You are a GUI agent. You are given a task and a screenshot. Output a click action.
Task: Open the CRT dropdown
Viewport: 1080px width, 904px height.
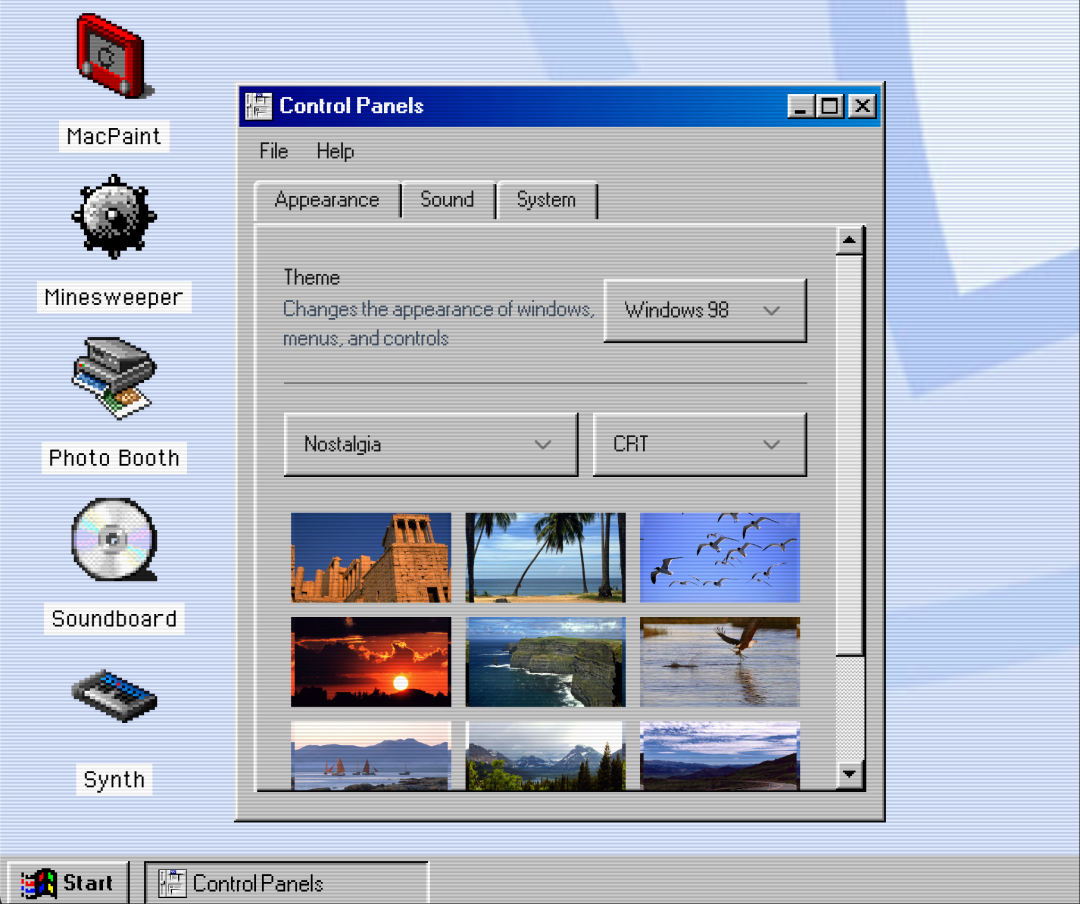(699, 444)
